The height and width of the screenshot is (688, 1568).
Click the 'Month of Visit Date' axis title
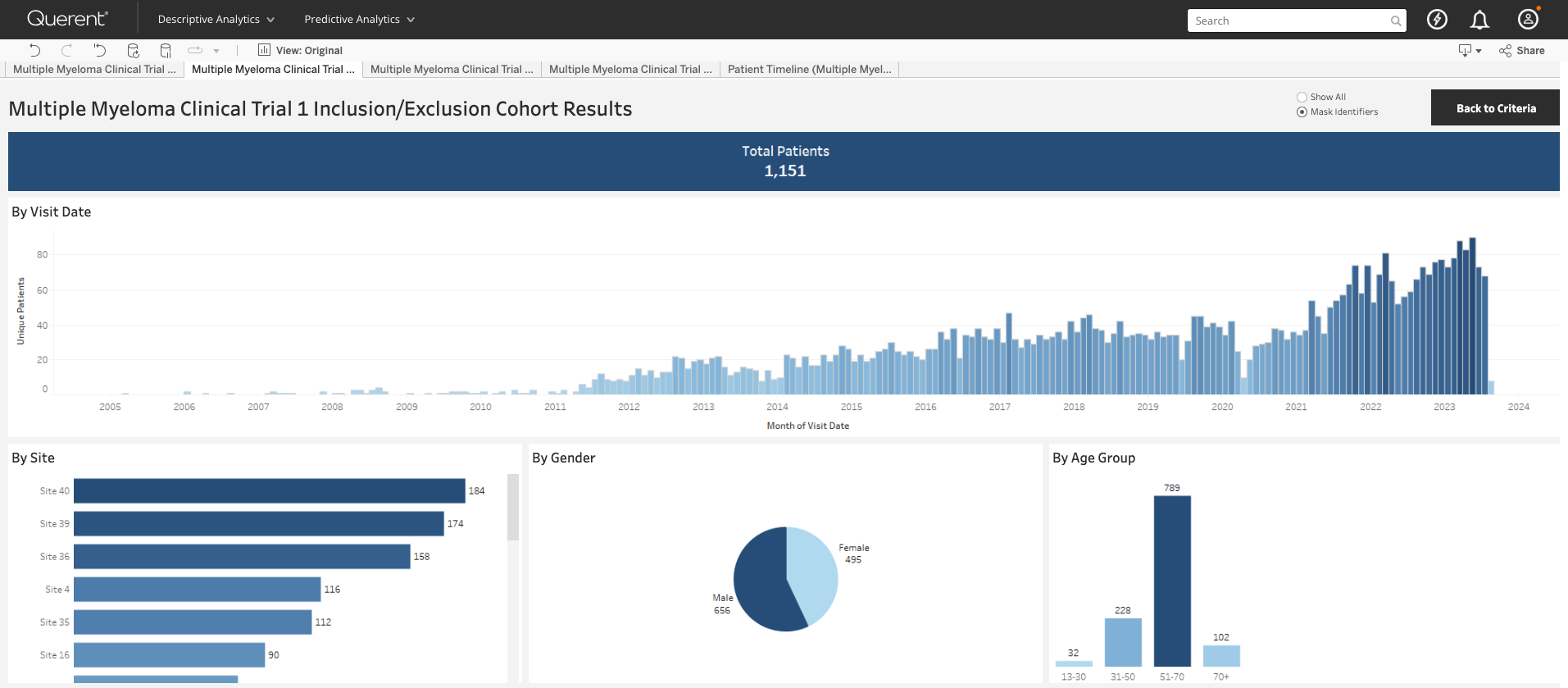tap(807, 426)
